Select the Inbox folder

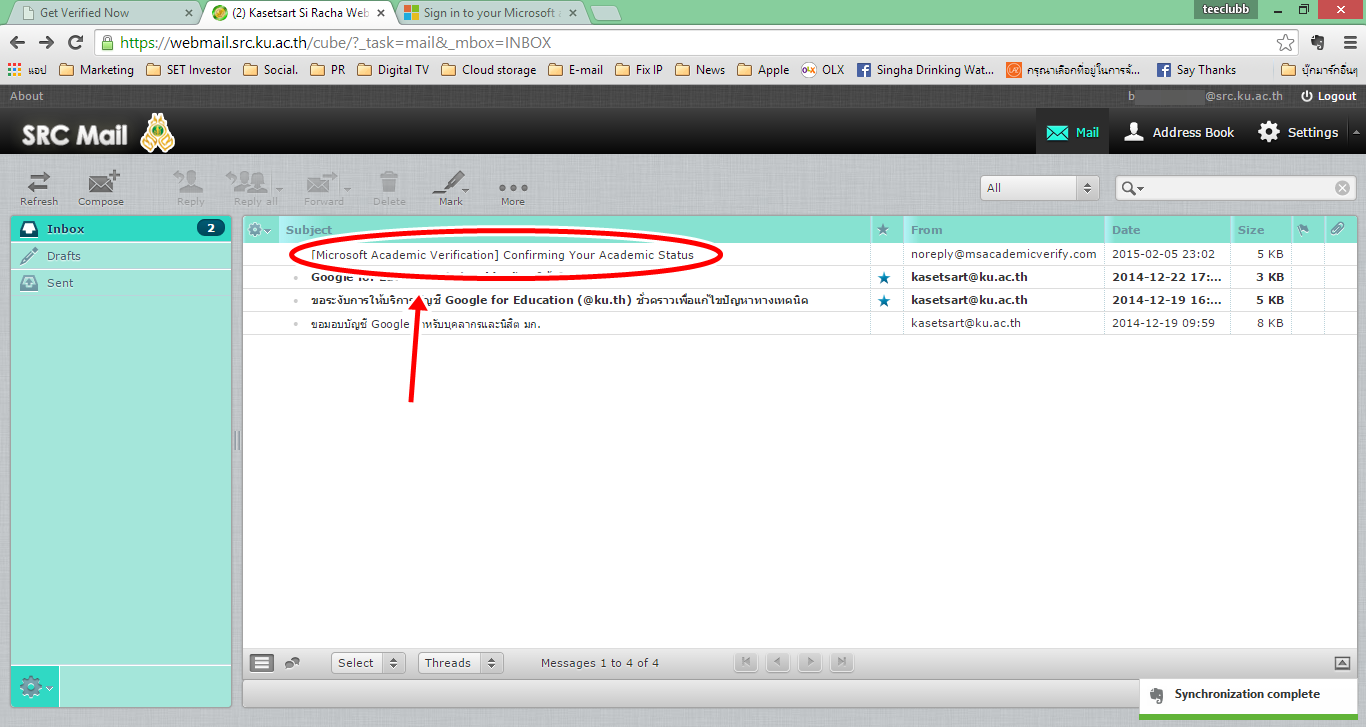click(121, 229)
